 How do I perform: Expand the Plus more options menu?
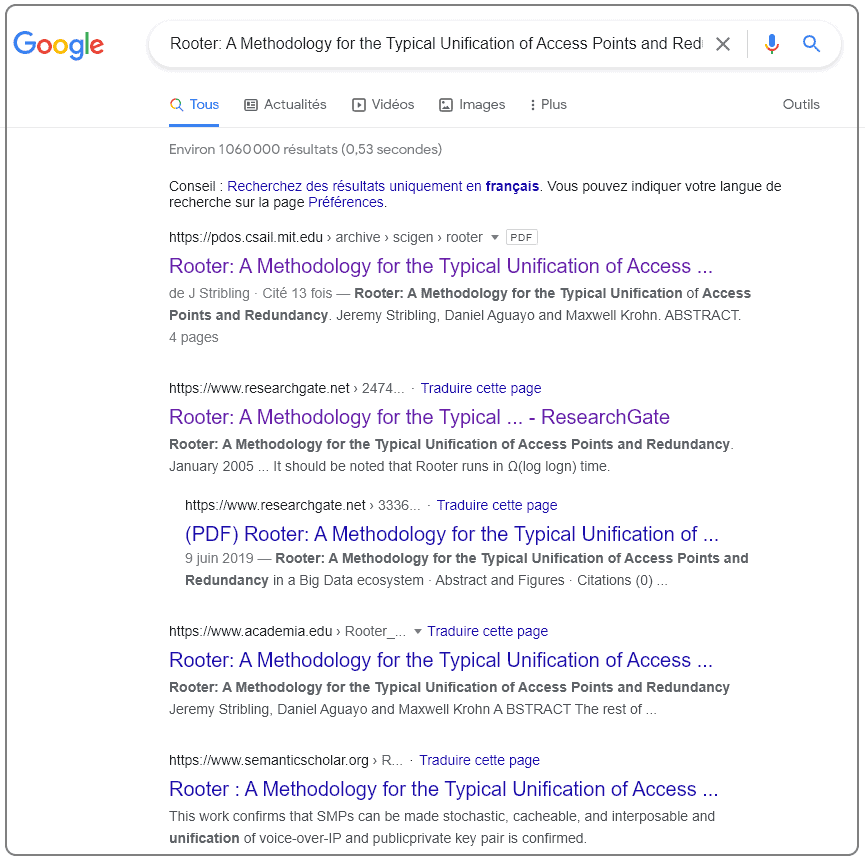tap(548, 104)
